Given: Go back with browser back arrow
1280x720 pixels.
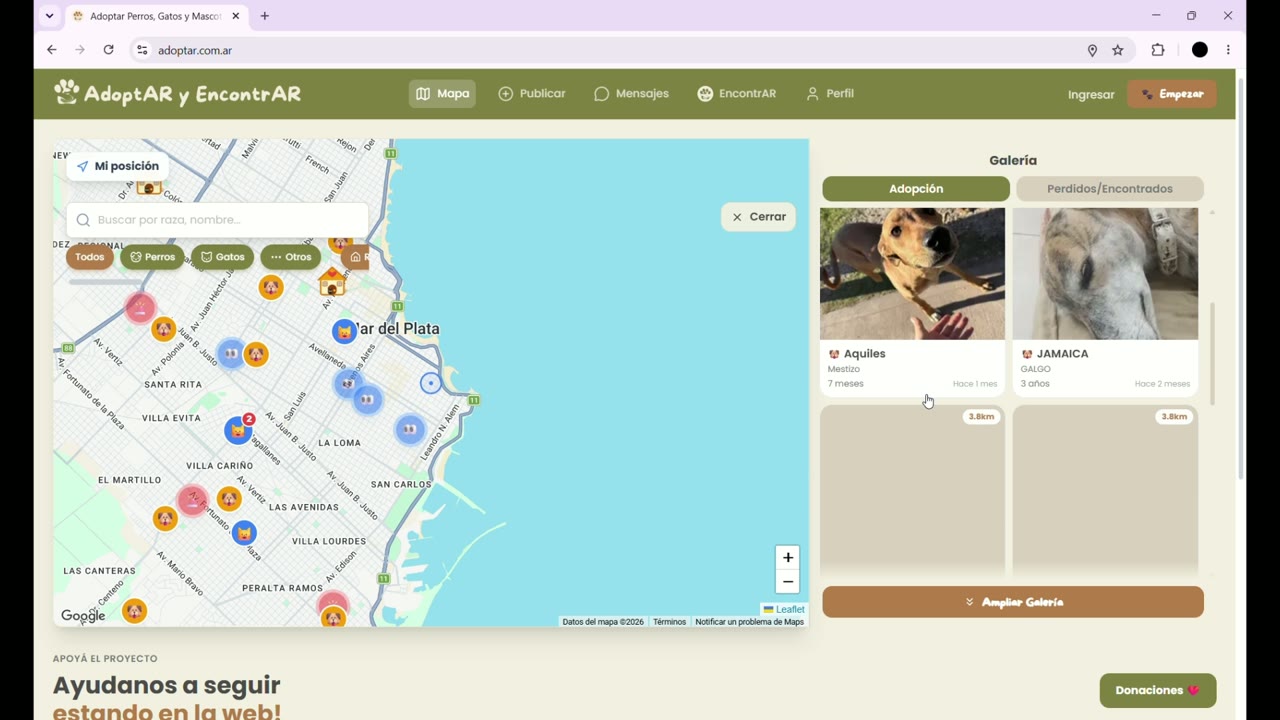Looking at the screenshot, I should 52,50.
